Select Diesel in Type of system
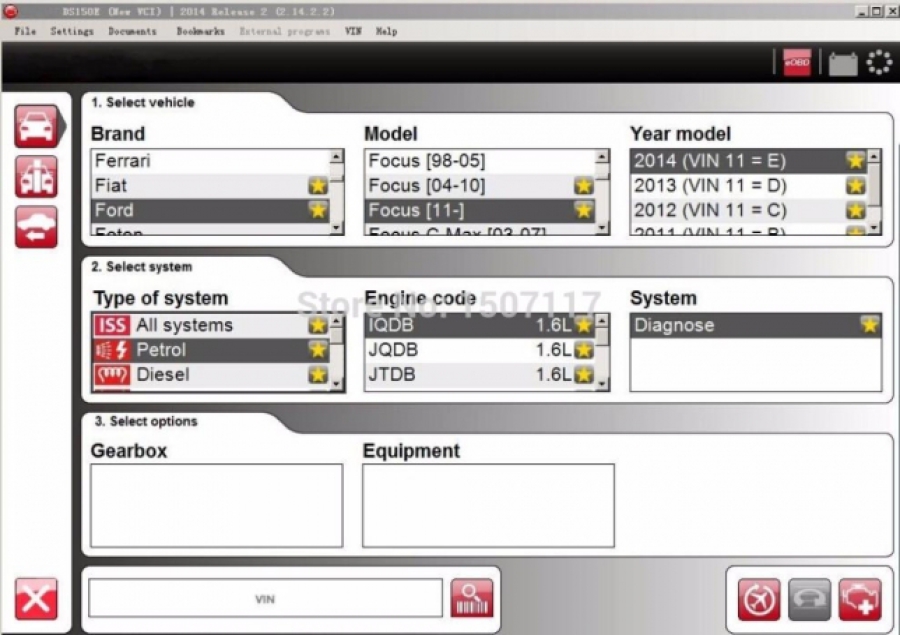The width and height of the screenshot is (900, 635). point(162,375)
